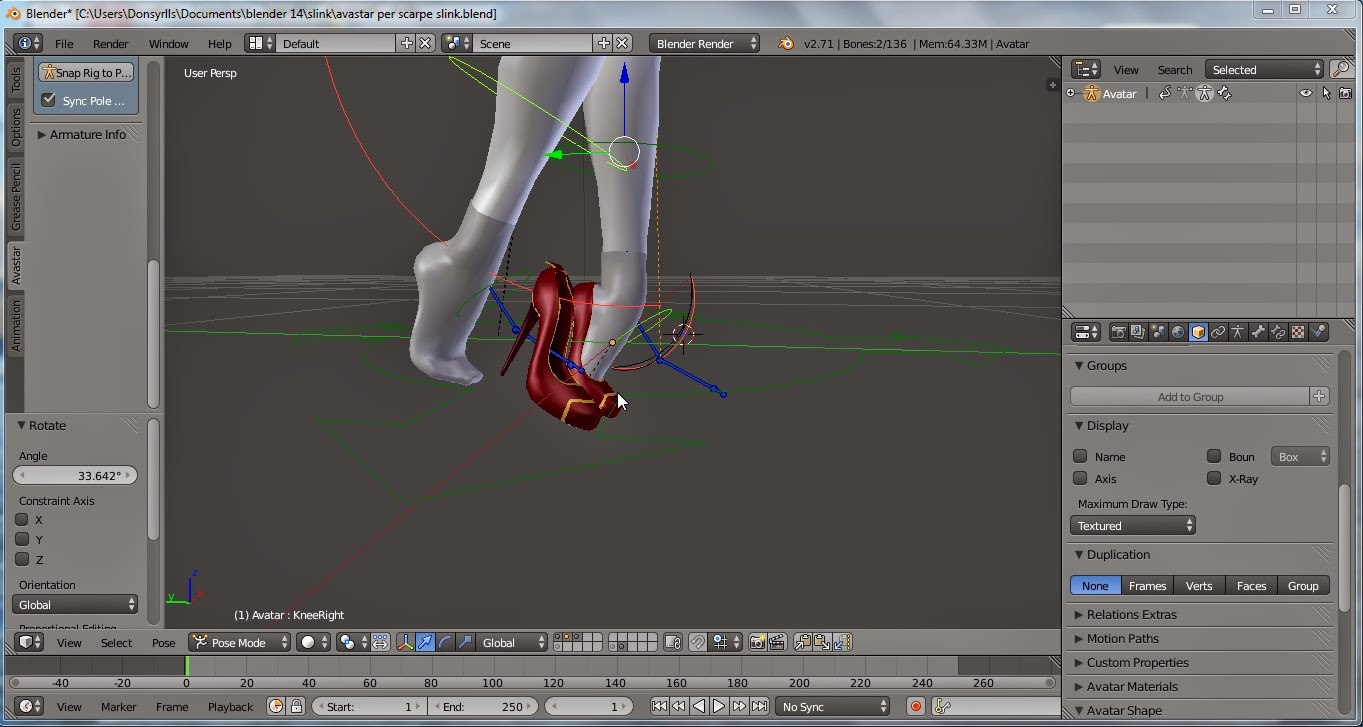Open the World properties tab icon
This screenshot has width=1363, height=727.
click(x=1178, y=332)
